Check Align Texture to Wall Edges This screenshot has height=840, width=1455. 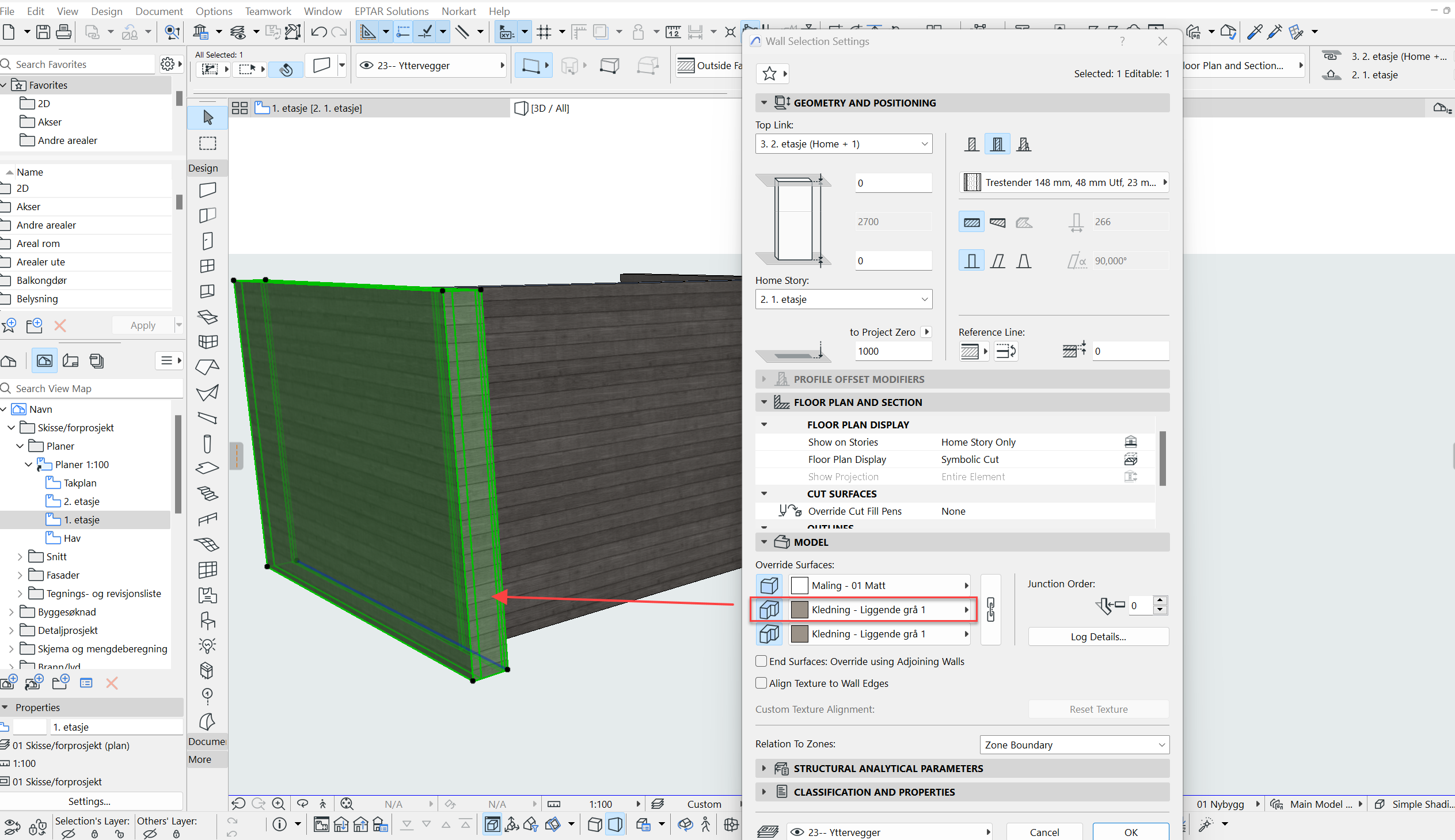762,683
